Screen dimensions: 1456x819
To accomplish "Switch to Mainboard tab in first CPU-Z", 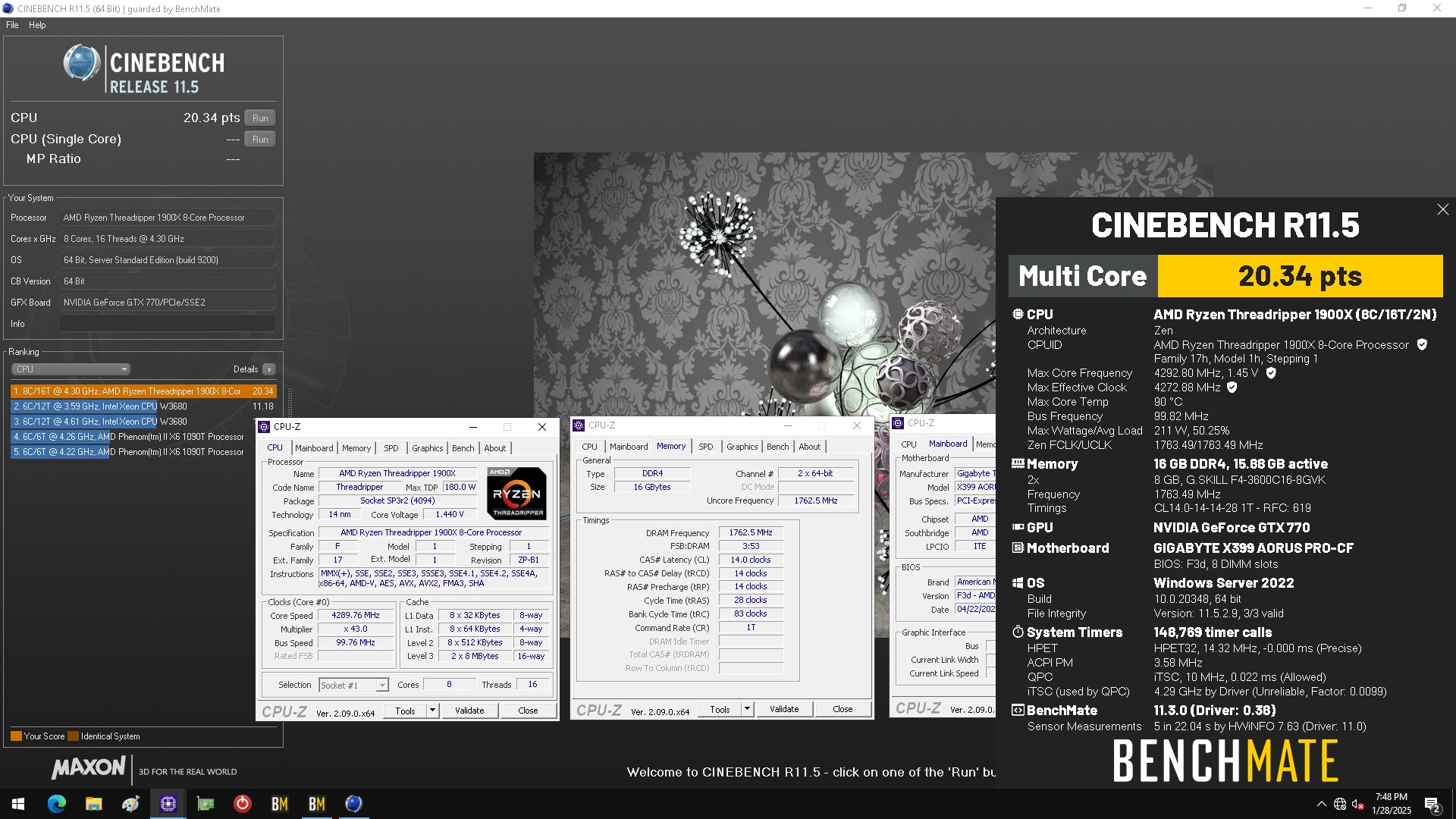I will tap(314, 448).
